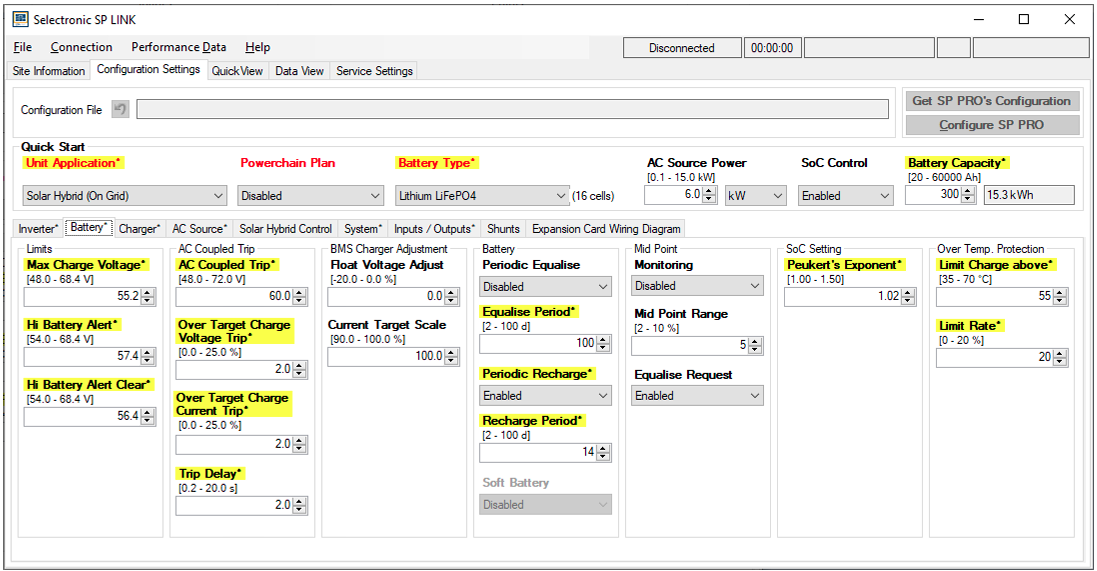
Task: Switch to the Site Information tab
Action: [x=48, y=71]
